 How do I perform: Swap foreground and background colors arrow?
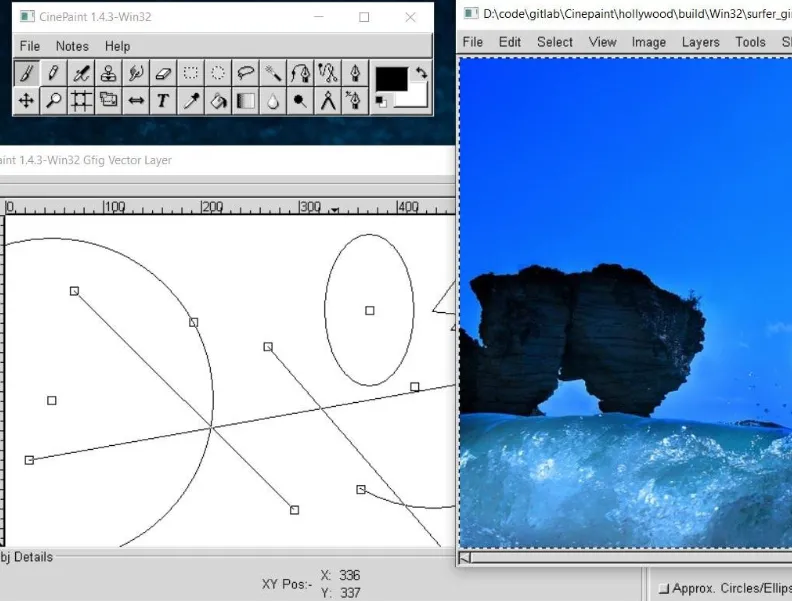421,72
